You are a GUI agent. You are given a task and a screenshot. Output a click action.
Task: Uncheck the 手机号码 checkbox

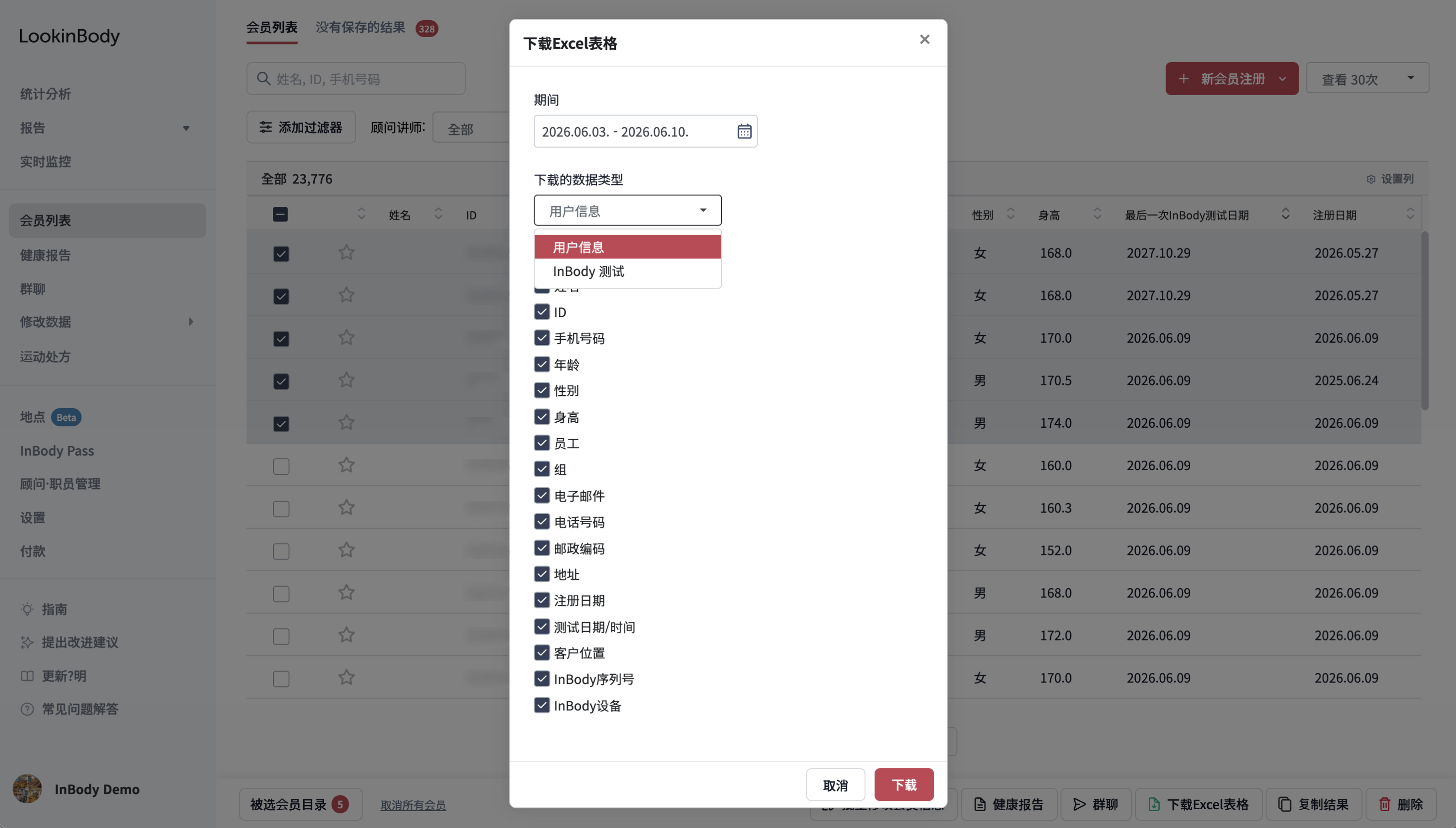pos(541,338)
